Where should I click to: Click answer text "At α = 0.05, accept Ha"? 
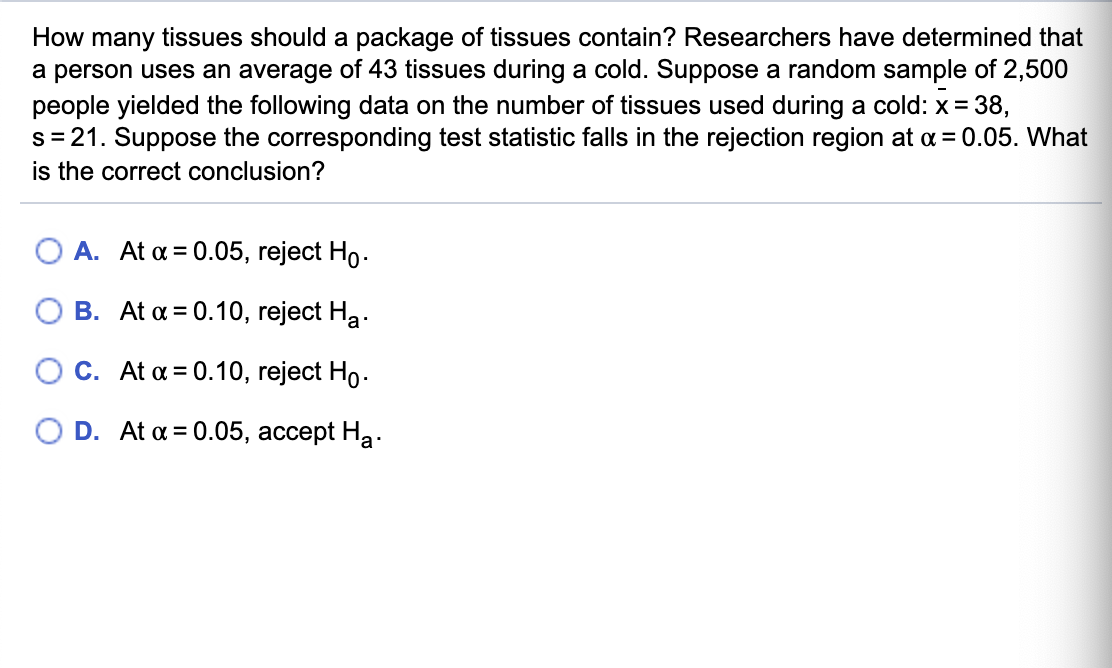[250, 432]
